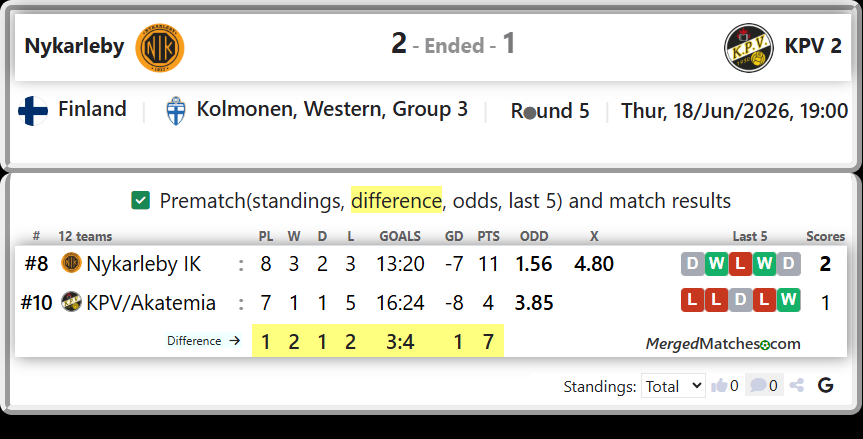Click the share icon
863x439 pixels.
tap(796, 385)
